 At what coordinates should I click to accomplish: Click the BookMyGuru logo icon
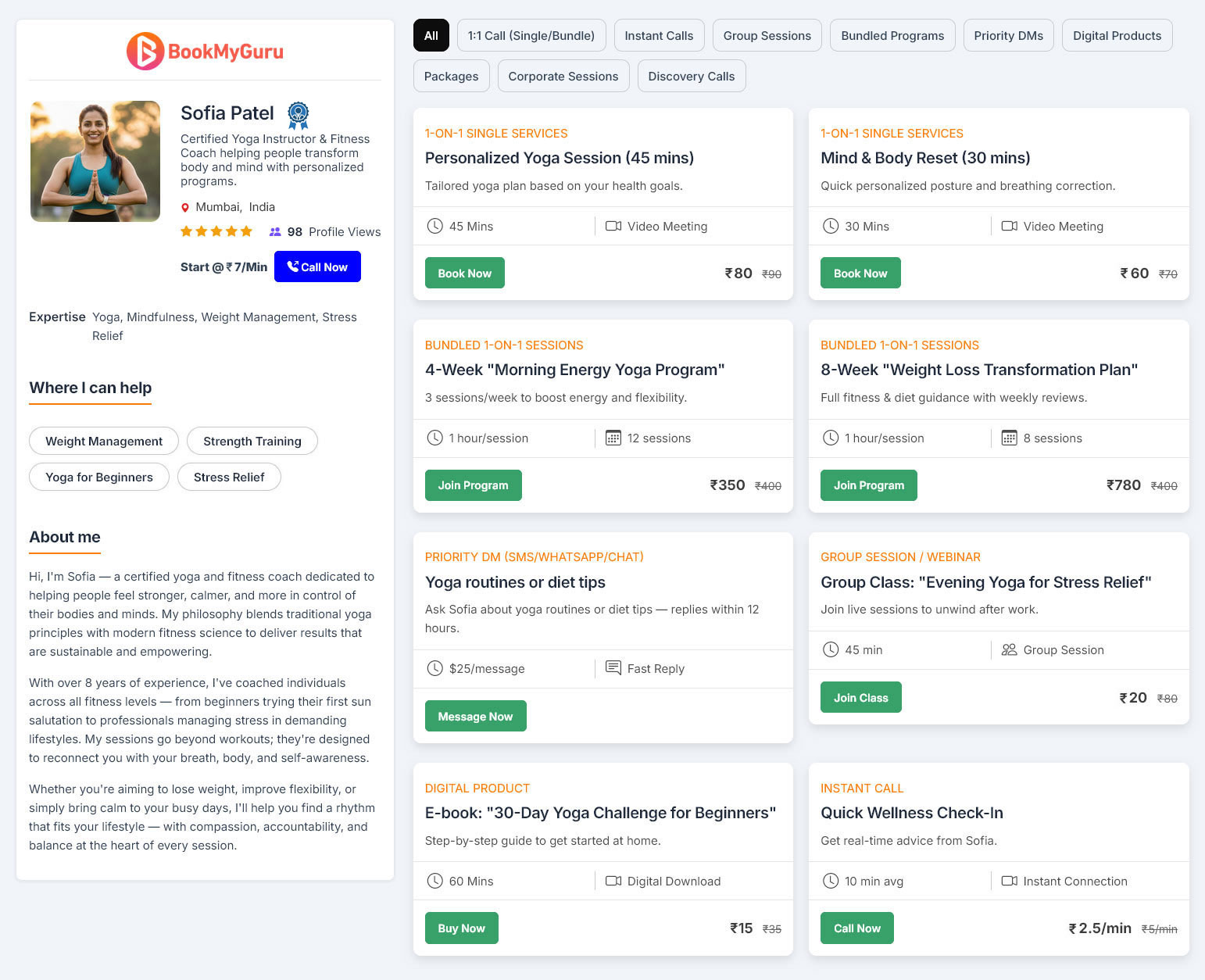[x=145, y=52]
